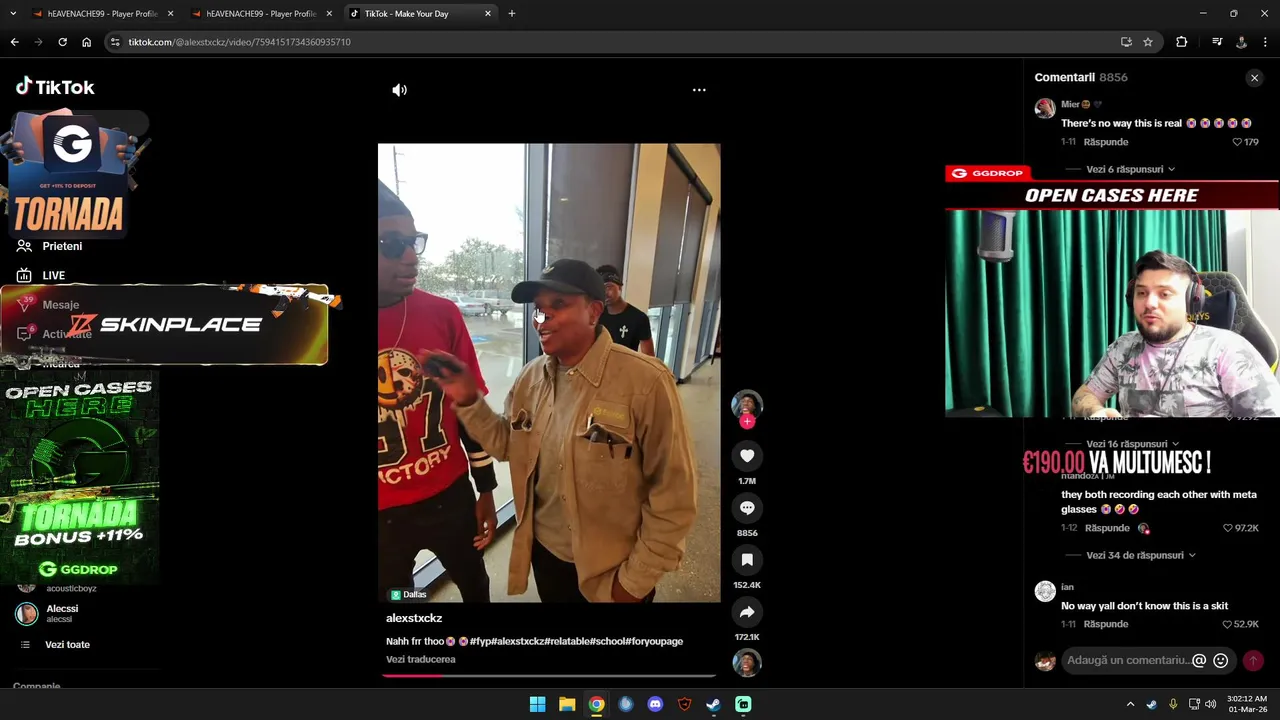Open alexstxckz username below the video
The height and width of the screenshot is (720, 1280).
(x=414, y=618)
